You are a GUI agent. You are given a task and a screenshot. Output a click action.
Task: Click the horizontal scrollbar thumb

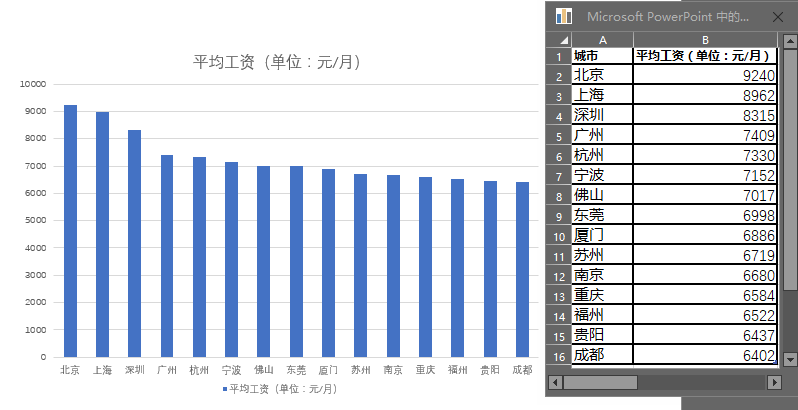tap(600, 382)
